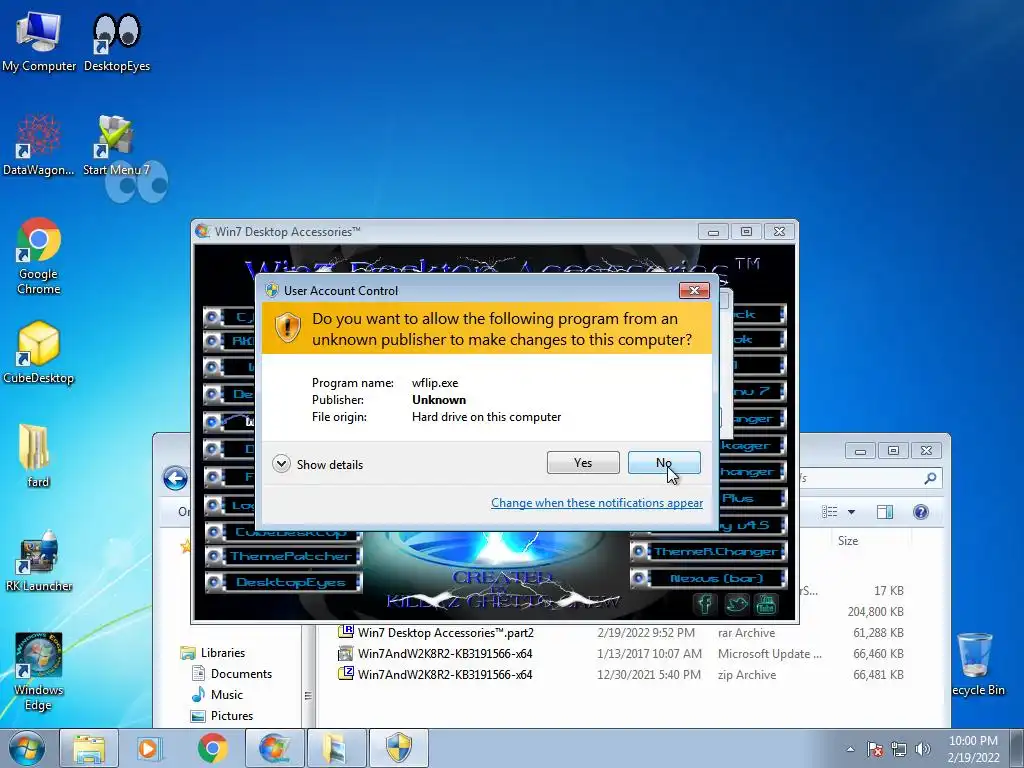Open Explorer help question mark icon
Image resolution: width=1024 pixels, height=768 pixels.
coord(921,512)
